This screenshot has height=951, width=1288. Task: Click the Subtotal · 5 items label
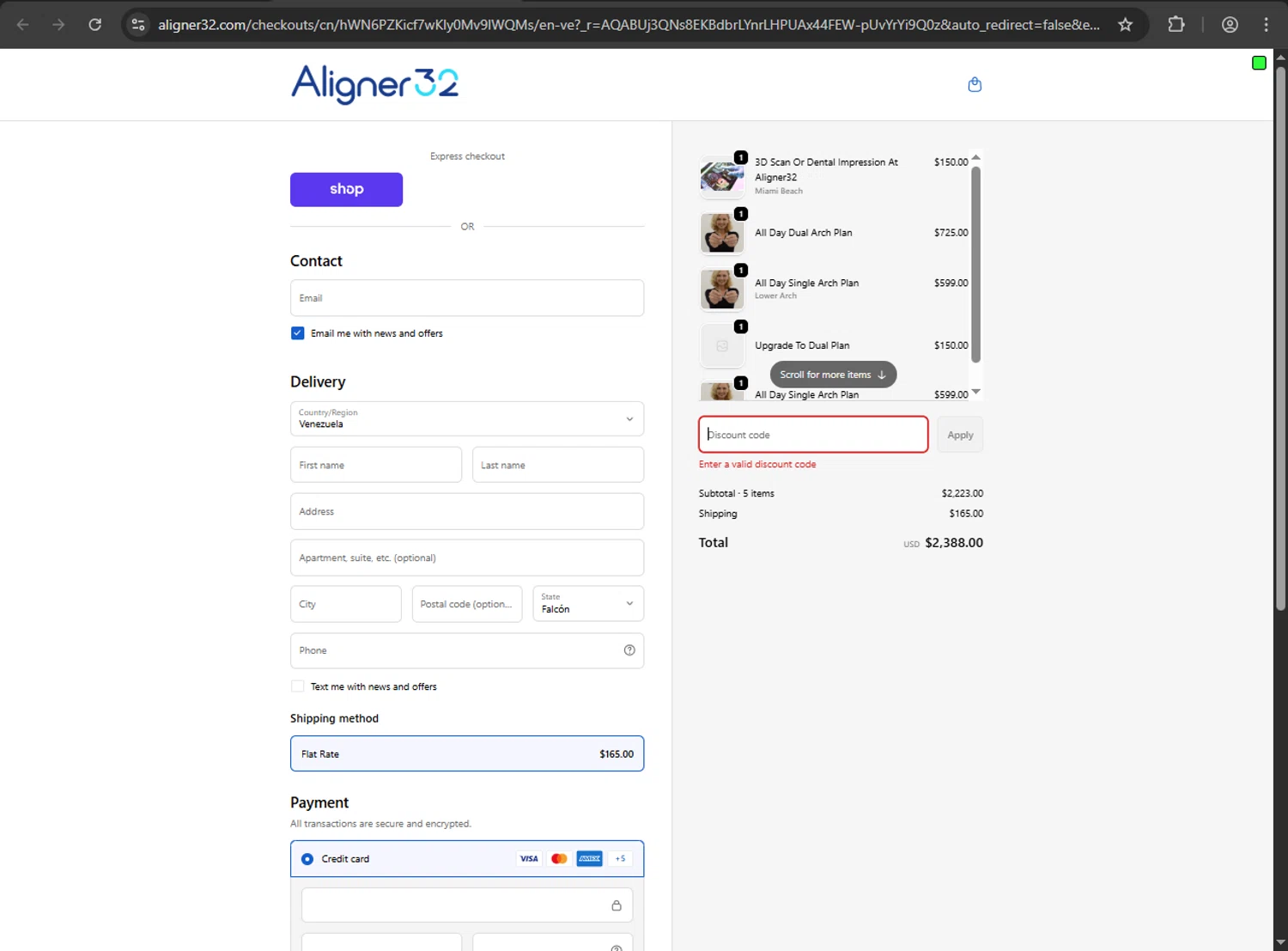(x=737, y=493)
